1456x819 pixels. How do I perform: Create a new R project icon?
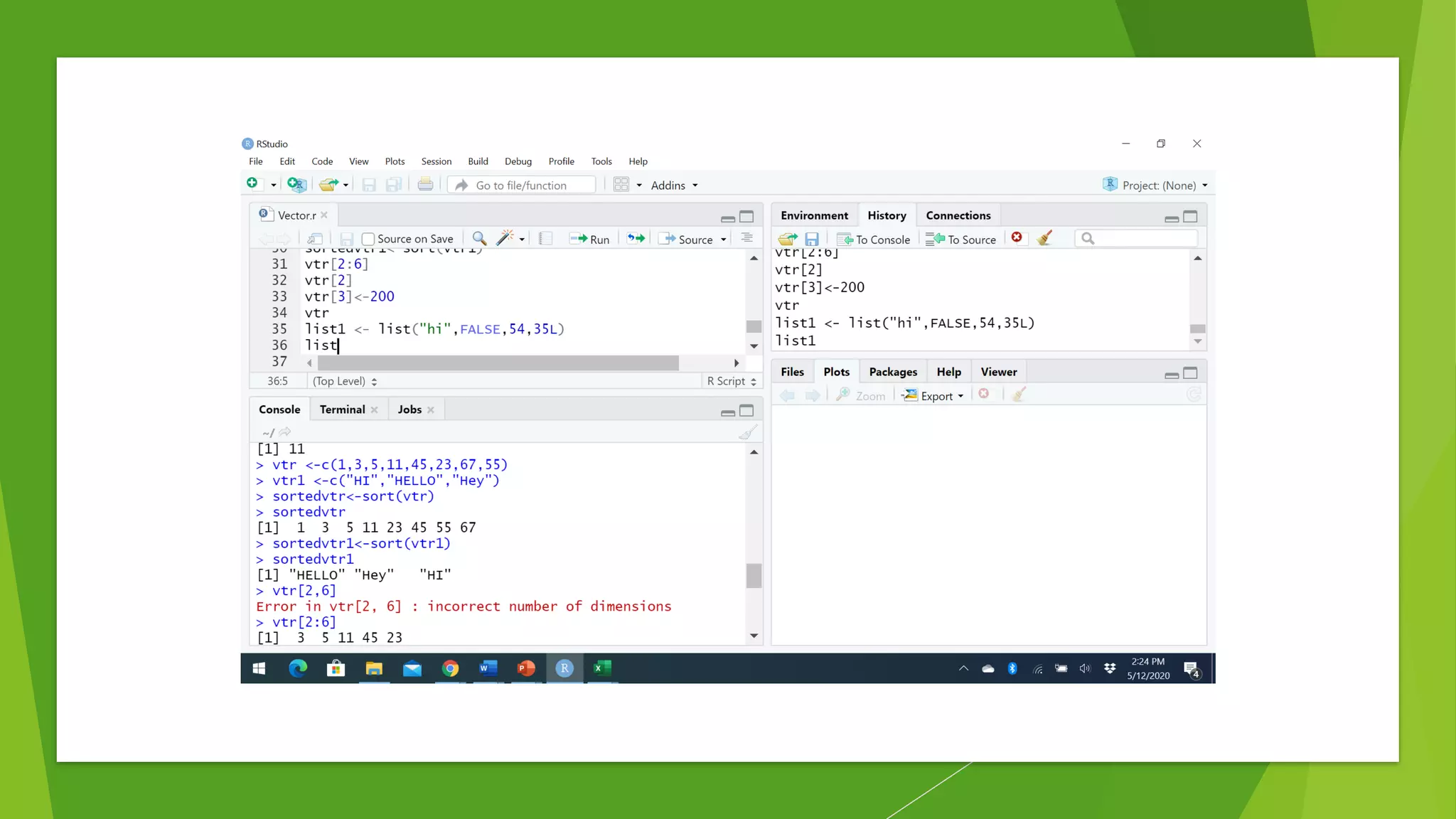pos(296,185)
